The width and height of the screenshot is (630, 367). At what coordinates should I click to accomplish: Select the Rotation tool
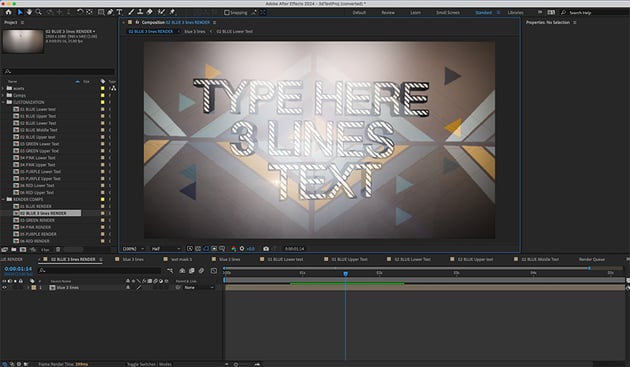click(x=80, y=12)
